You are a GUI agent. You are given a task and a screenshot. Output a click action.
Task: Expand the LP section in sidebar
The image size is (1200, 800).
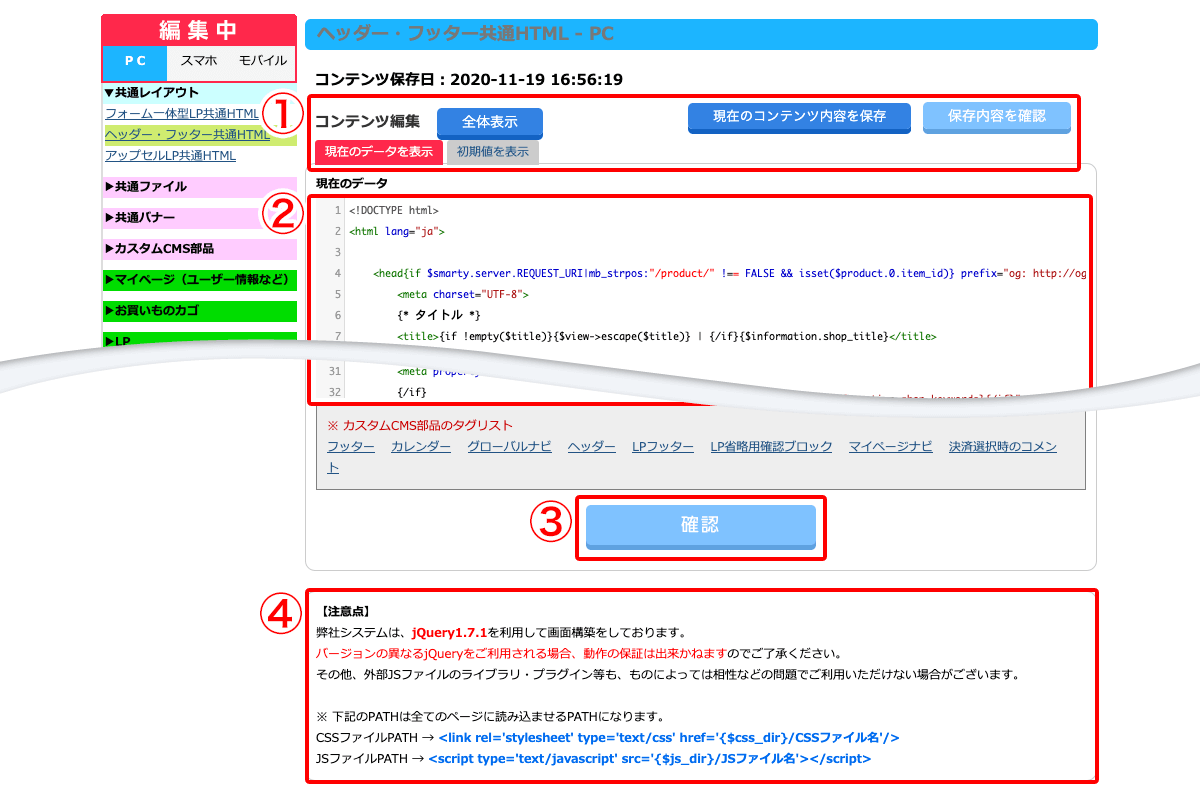200,340
